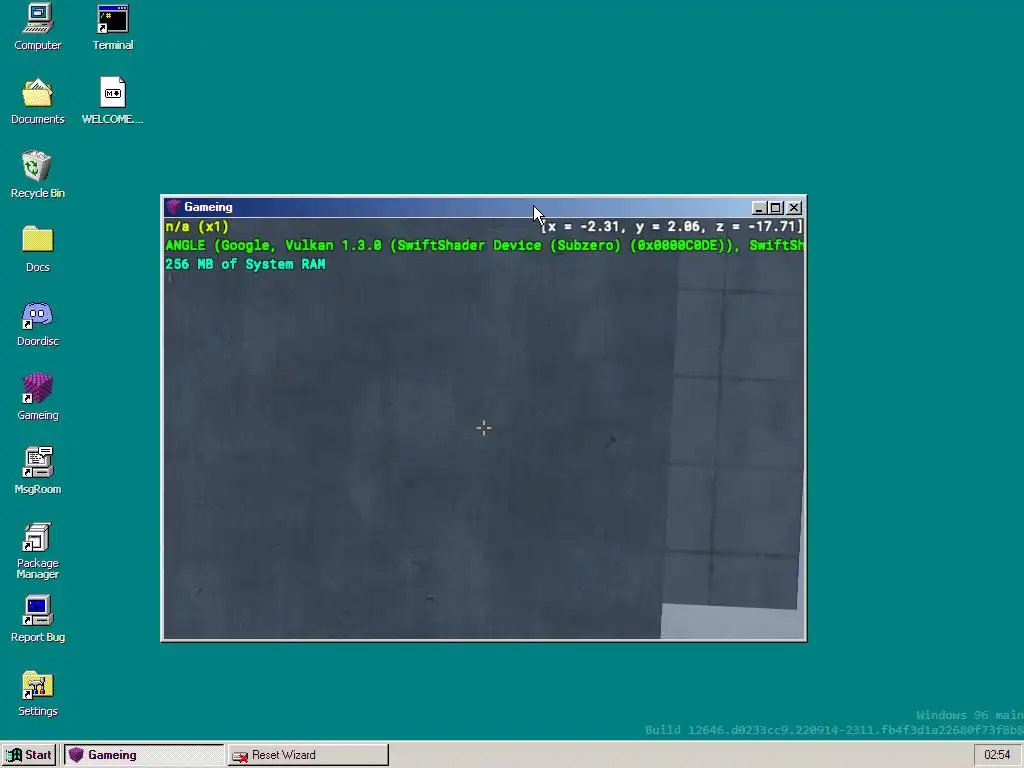Minimize the Gameing window
The image size is (1024, 768).
click(758, 208)
